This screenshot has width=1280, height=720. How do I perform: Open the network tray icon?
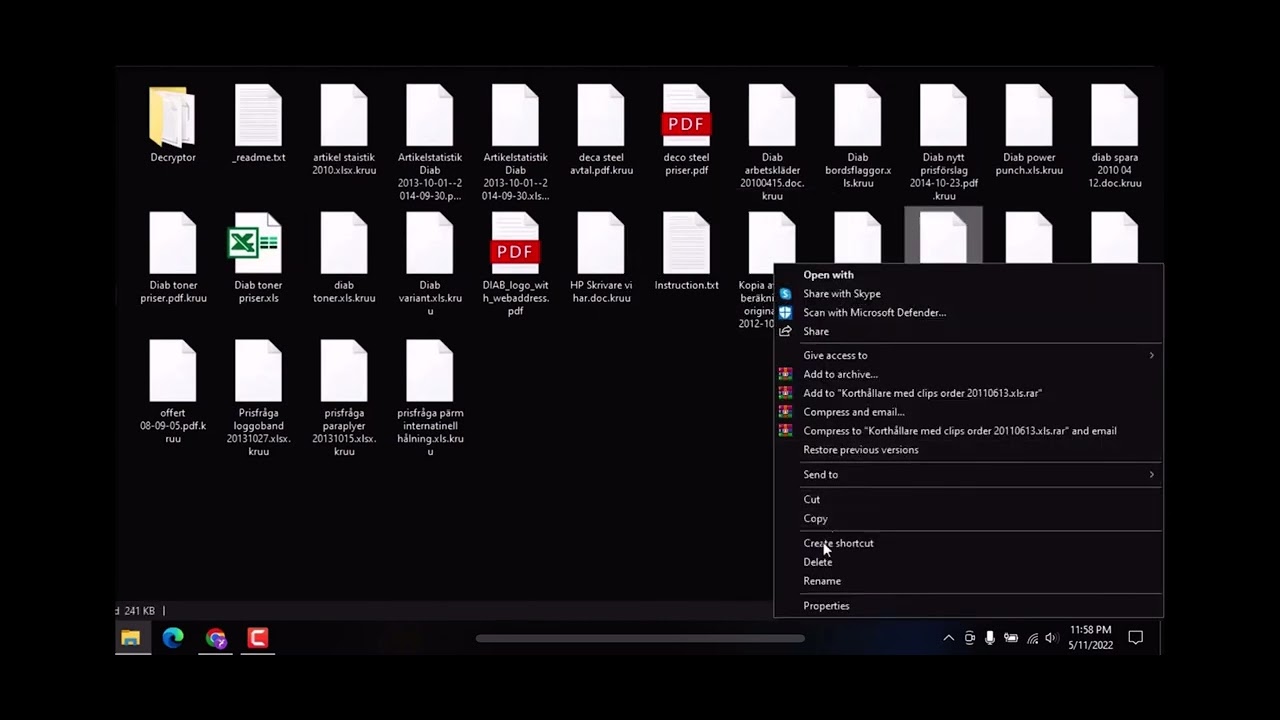(x=1032, y=638)
